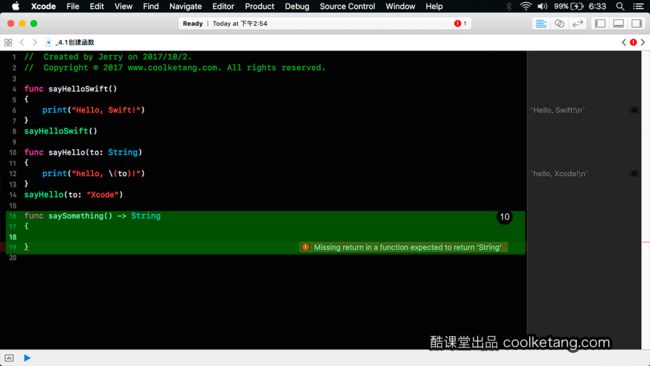Click the Ready status text in toolbar
Viewport: 650px width, 366px height.
[193, 24]
